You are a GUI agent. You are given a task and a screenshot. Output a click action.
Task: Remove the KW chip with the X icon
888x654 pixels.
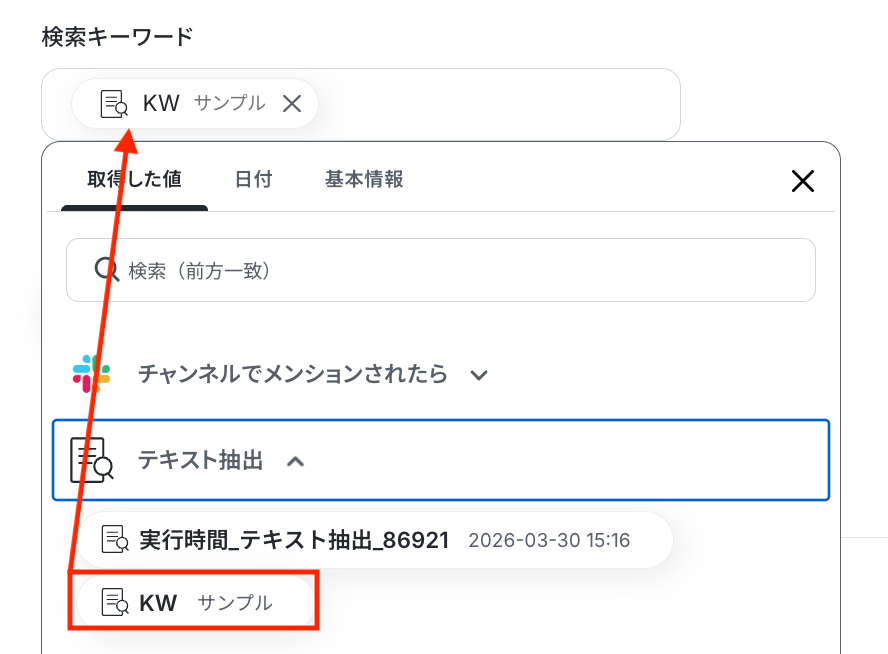pos(292,103)
